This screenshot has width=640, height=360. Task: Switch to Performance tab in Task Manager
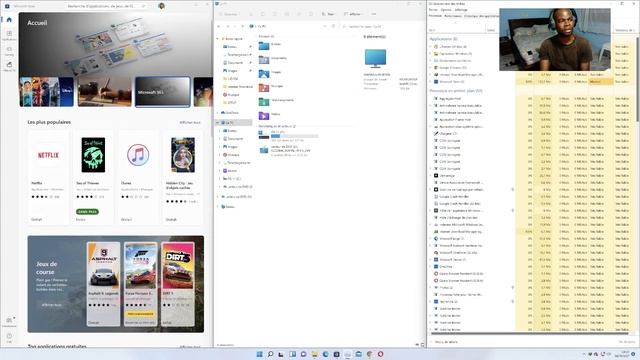tap(453, 16)
